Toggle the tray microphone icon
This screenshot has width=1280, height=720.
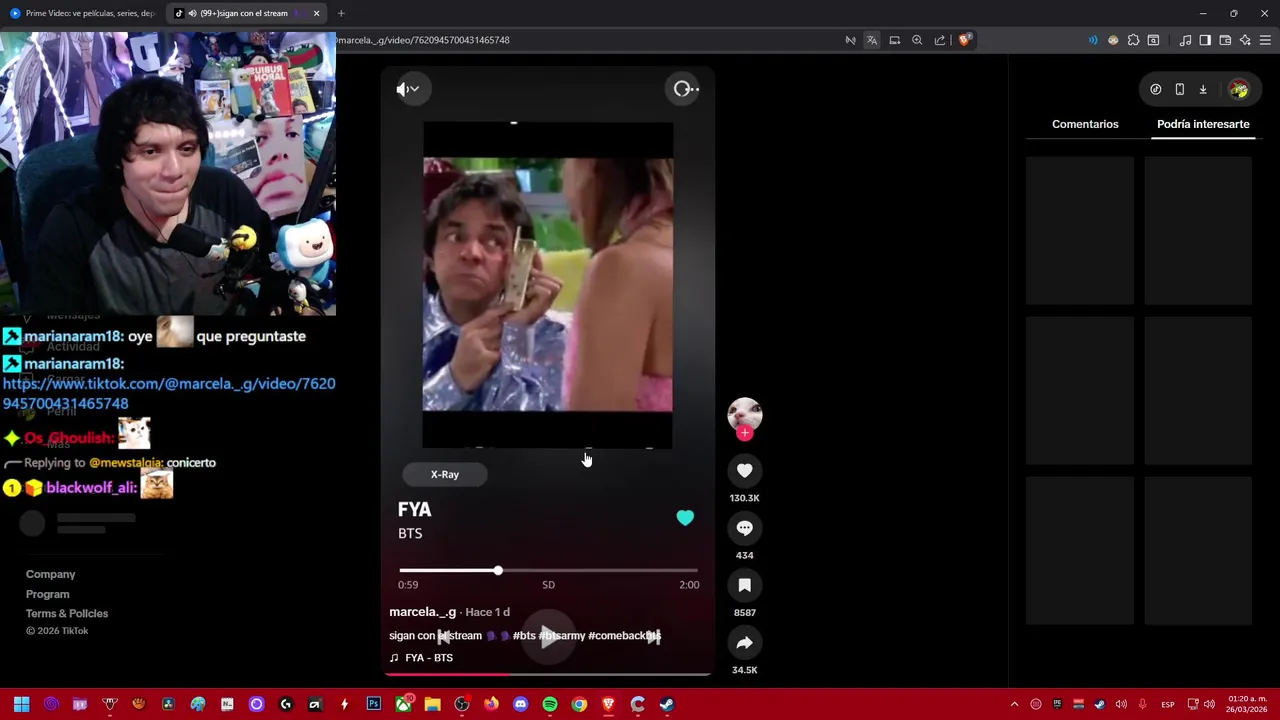tap(1142, 704)
